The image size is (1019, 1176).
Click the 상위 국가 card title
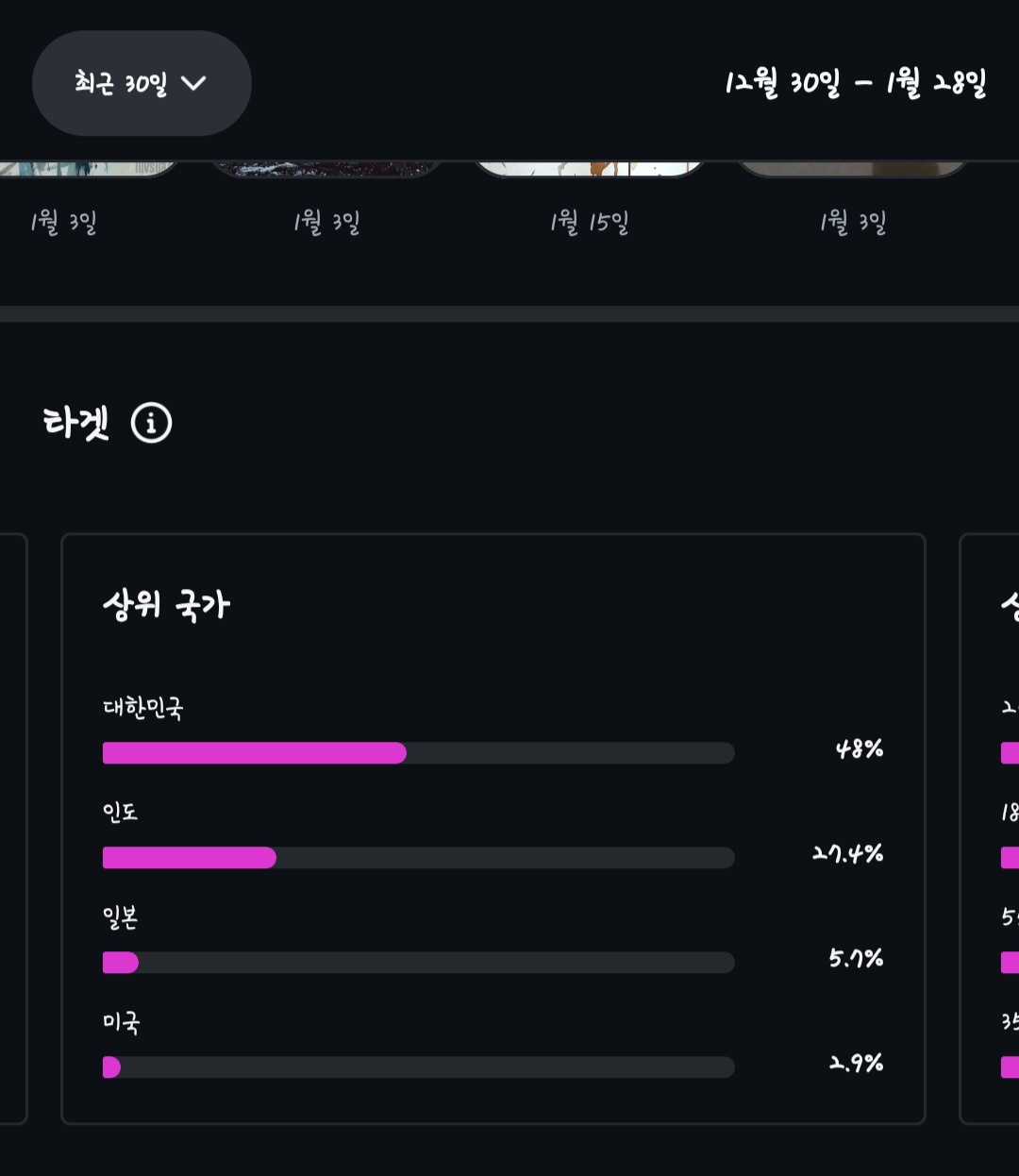[166, 605]
